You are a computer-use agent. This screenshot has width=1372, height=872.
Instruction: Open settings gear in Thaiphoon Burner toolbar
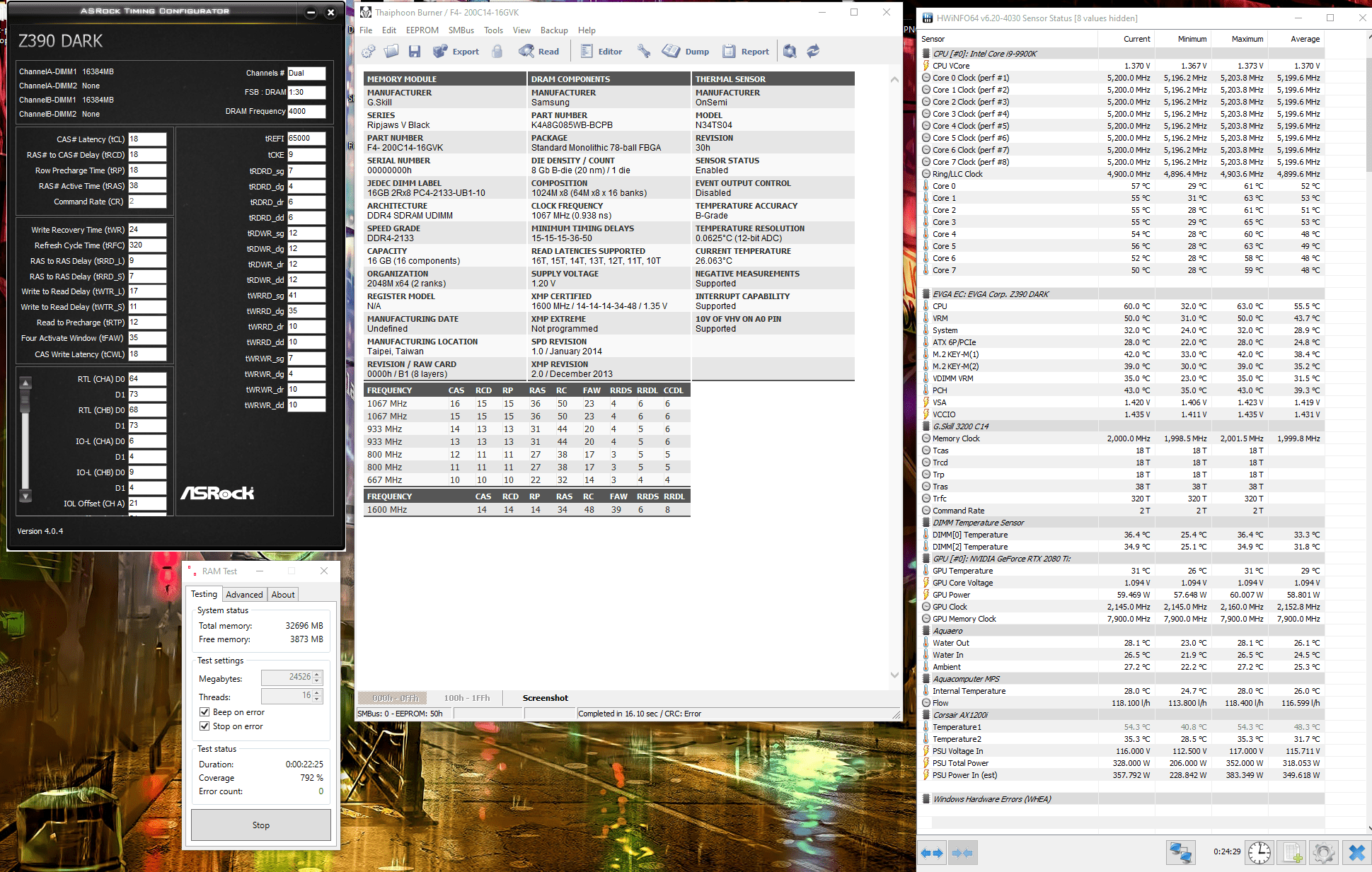(x=369, y=51)
